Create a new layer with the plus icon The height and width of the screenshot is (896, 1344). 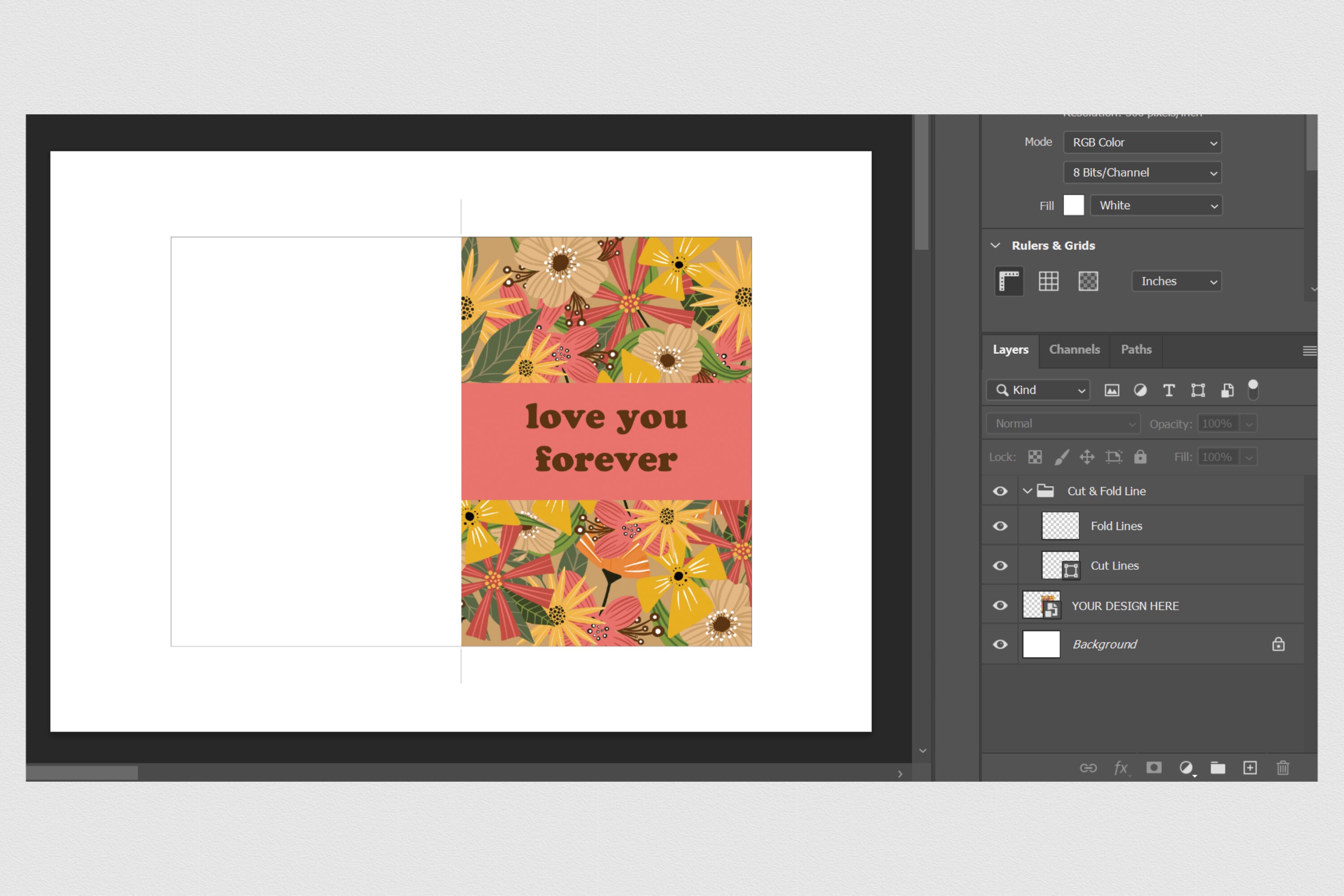click(1250, 768)
